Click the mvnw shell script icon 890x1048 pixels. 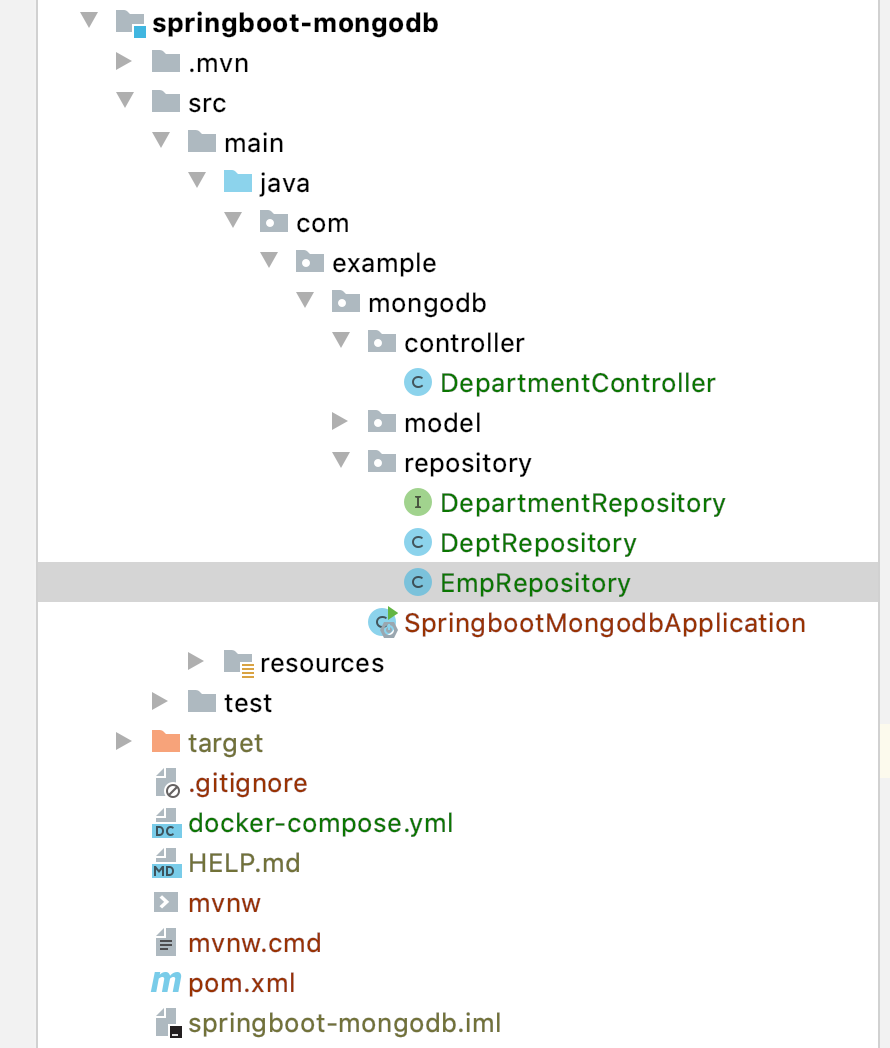[165, 903]
